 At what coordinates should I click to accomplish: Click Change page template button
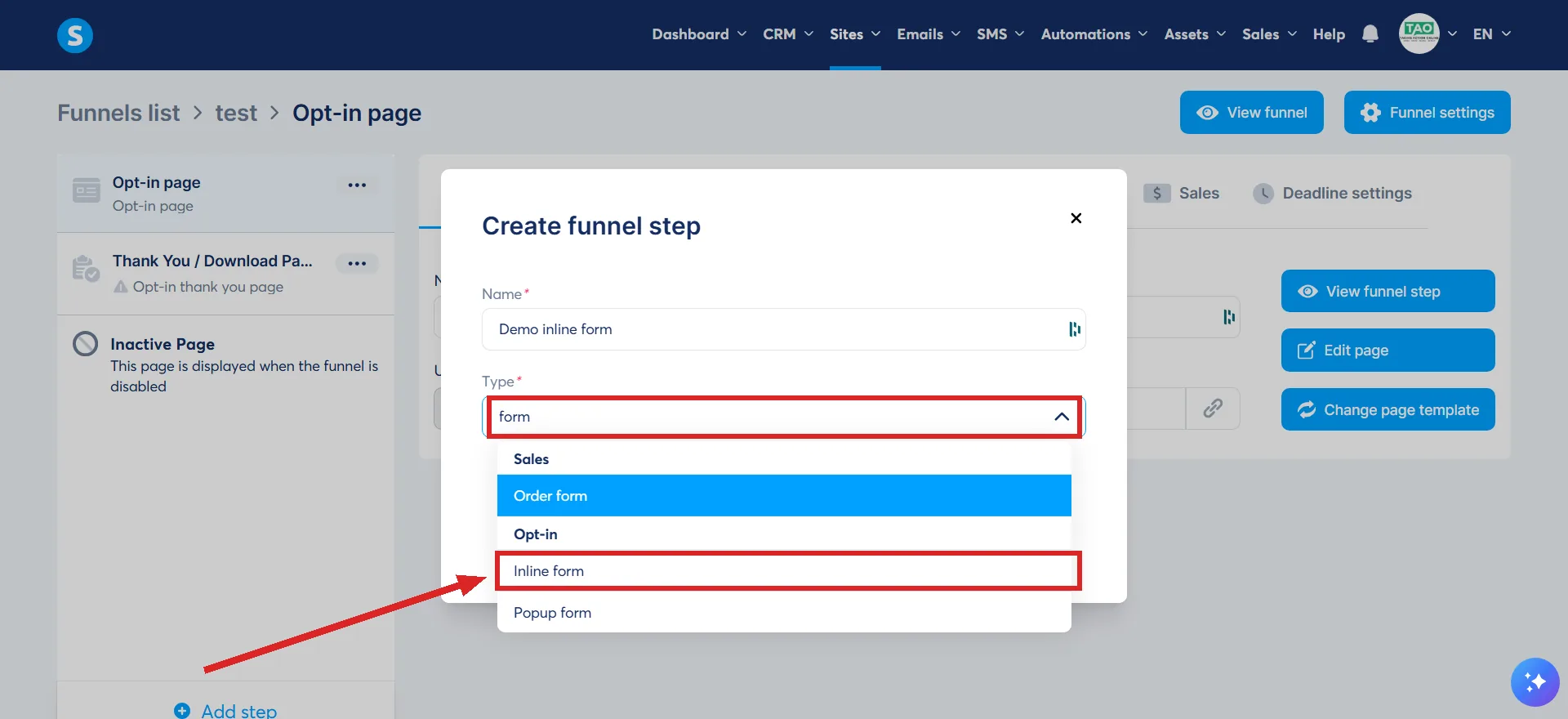point(1388,409)
